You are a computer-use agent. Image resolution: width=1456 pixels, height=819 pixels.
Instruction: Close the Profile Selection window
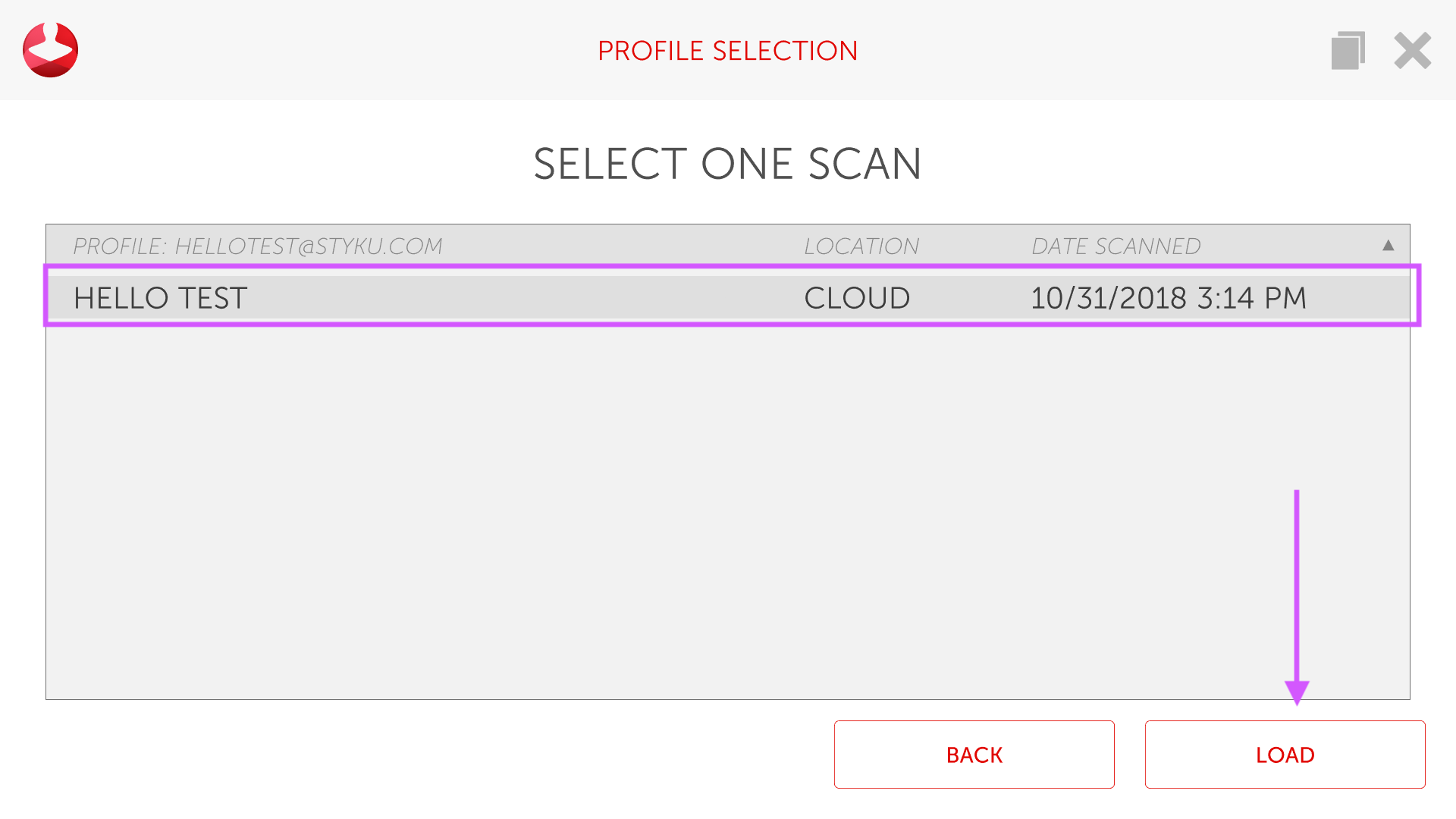(x=1412, y=51)
